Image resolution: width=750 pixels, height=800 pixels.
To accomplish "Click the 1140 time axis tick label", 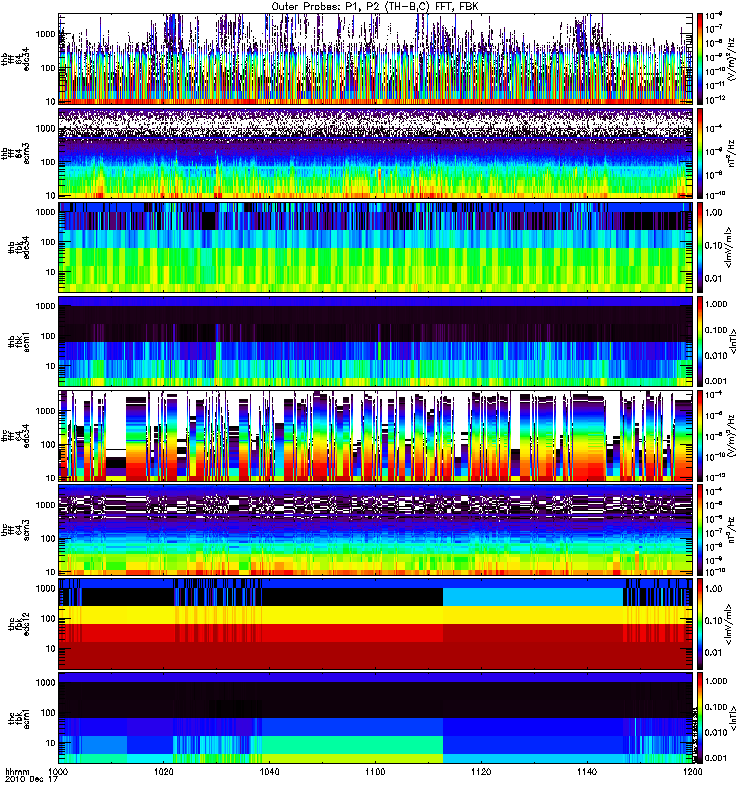I will [x=587, y=771].
